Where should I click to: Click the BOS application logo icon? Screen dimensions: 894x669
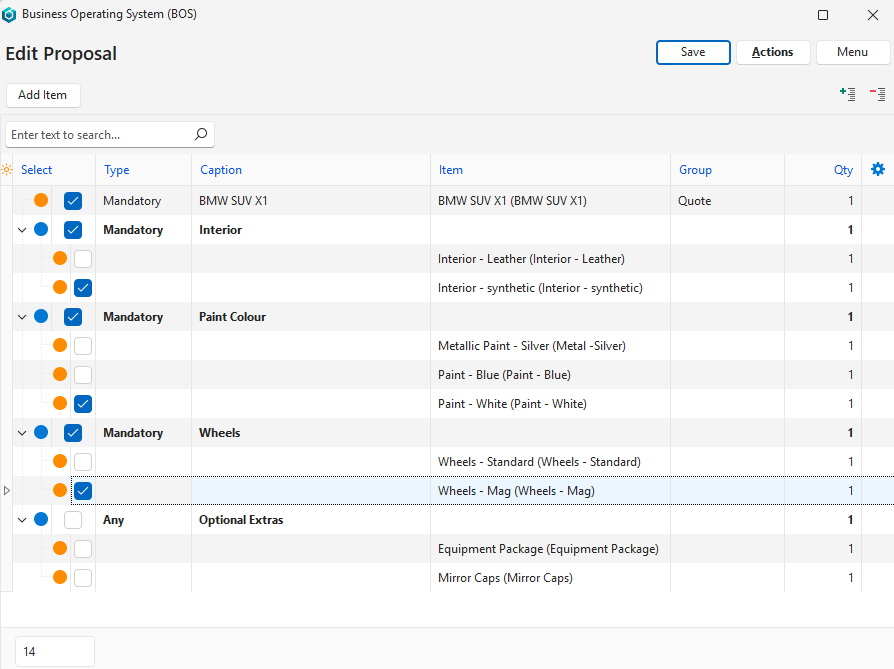(x=9, y=15)
